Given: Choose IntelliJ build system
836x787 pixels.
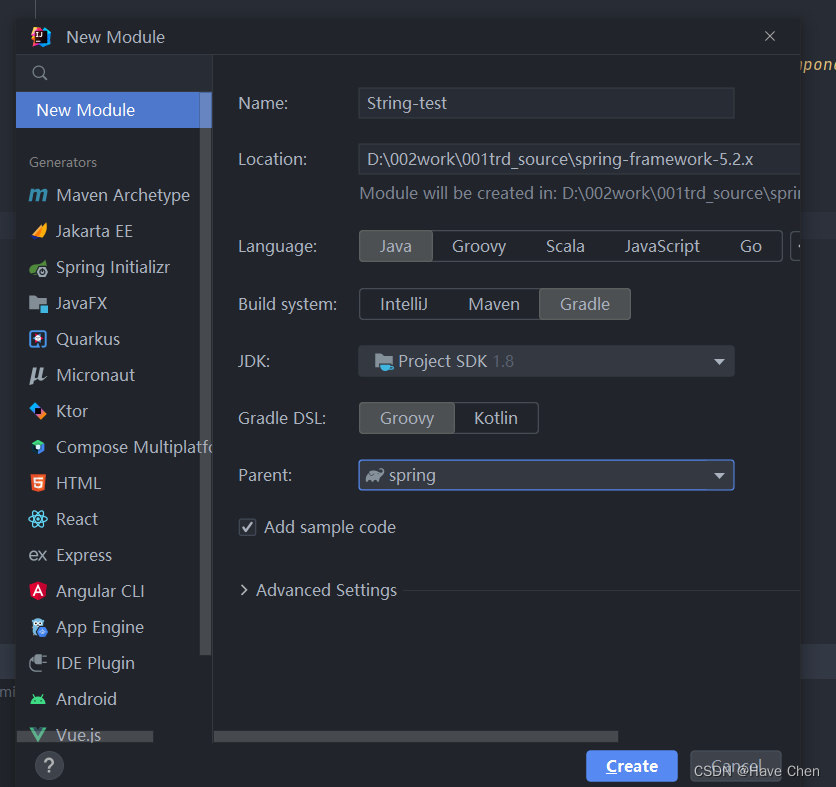Looking at the screenshot, I should (x=404, y=304).
